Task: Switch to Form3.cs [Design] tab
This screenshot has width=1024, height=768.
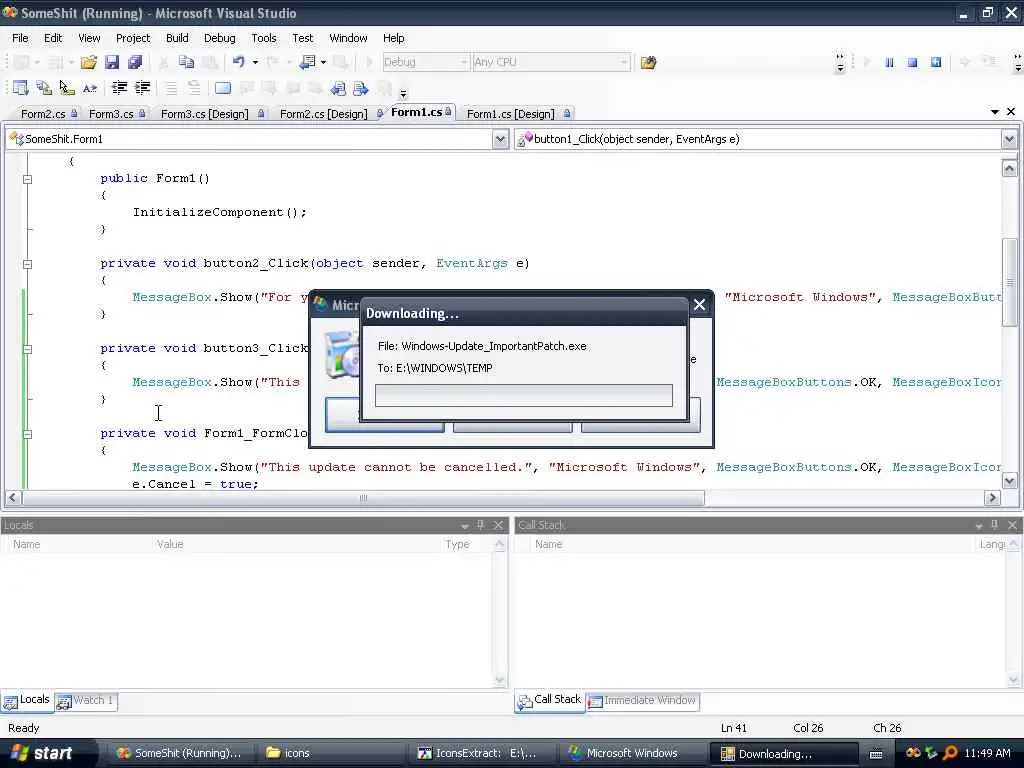Action: (211, 114)
